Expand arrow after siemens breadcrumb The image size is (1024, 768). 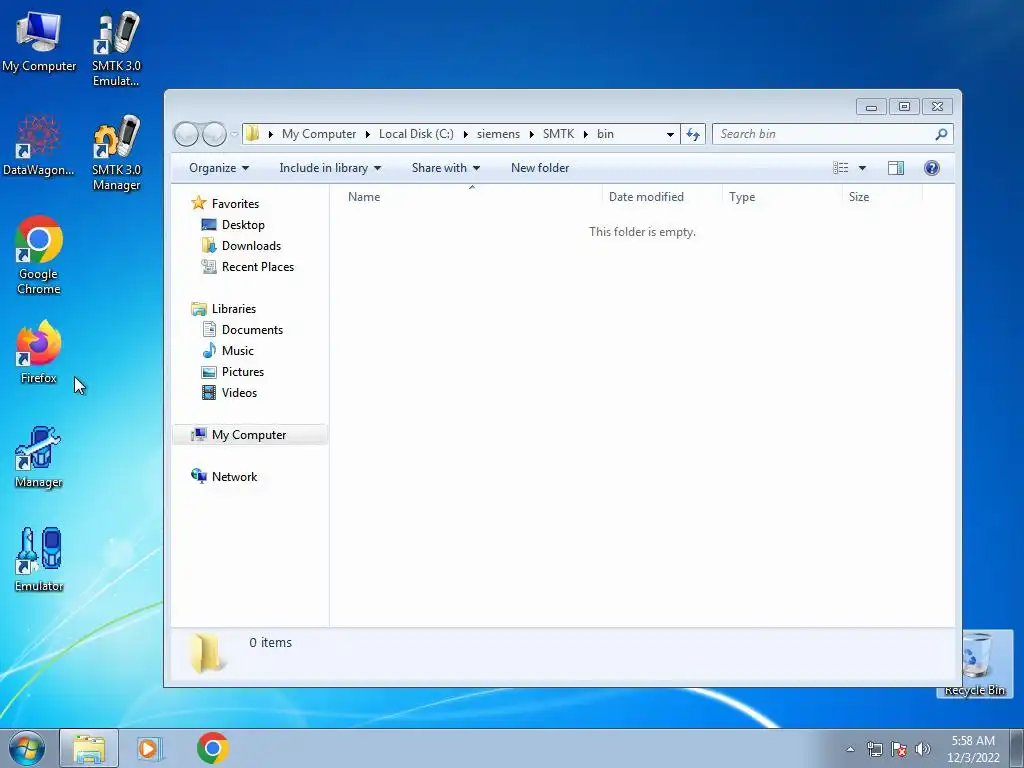pyautogui.click(x=532, y=134)
